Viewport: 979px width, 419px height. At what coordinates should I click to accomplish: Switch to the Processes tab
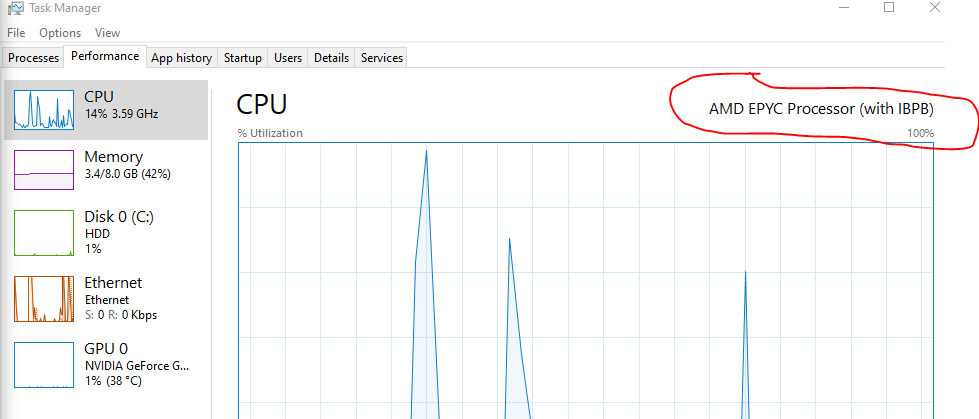click(x=34, y=58)
